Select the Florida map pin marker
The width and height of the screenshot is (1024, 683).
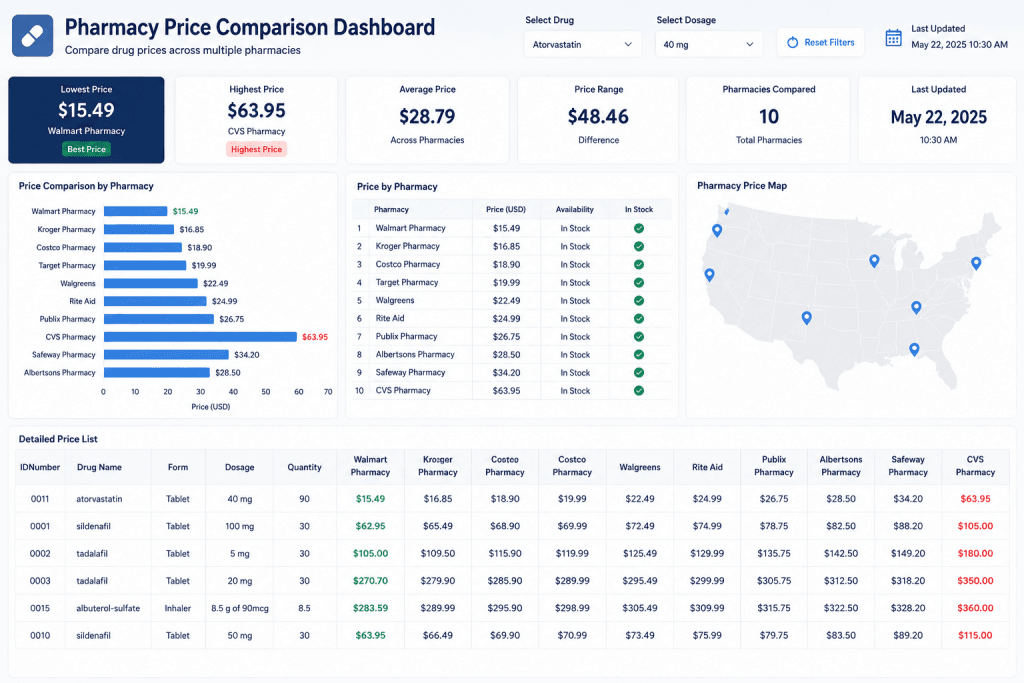[914, 350]
